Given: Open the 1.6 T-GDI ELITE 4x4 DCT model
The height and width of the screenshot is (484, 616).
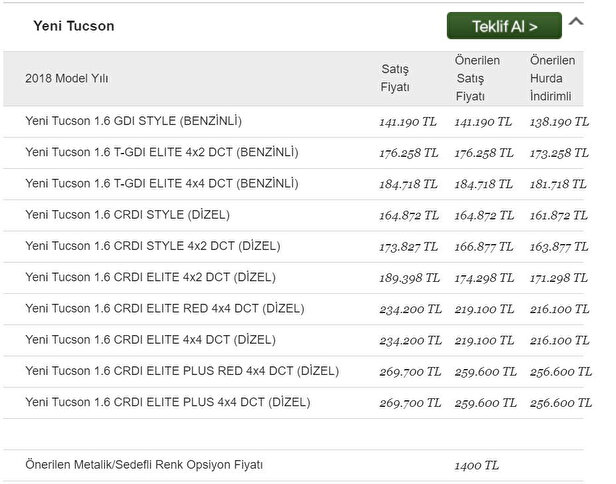Looking at the screenshot, I should click(x=161, y=184).
